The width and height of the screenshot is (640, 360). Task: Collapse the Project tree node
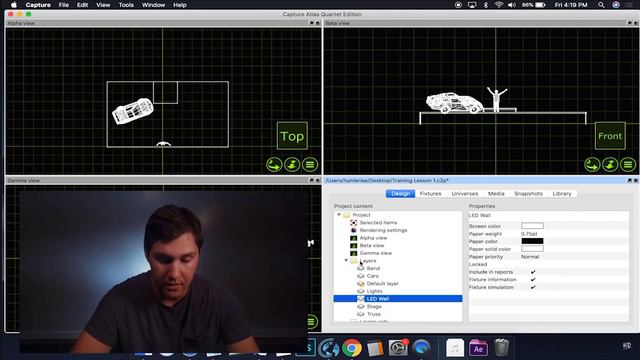click(x=339, y=215)
